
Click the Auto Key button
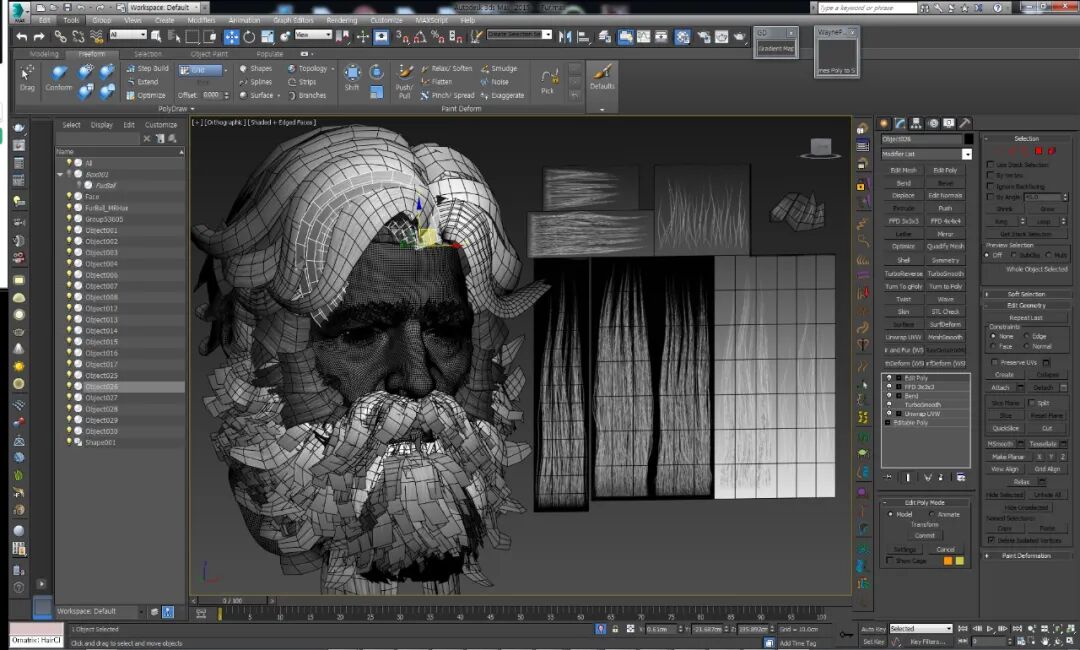[x=873, y=629]
